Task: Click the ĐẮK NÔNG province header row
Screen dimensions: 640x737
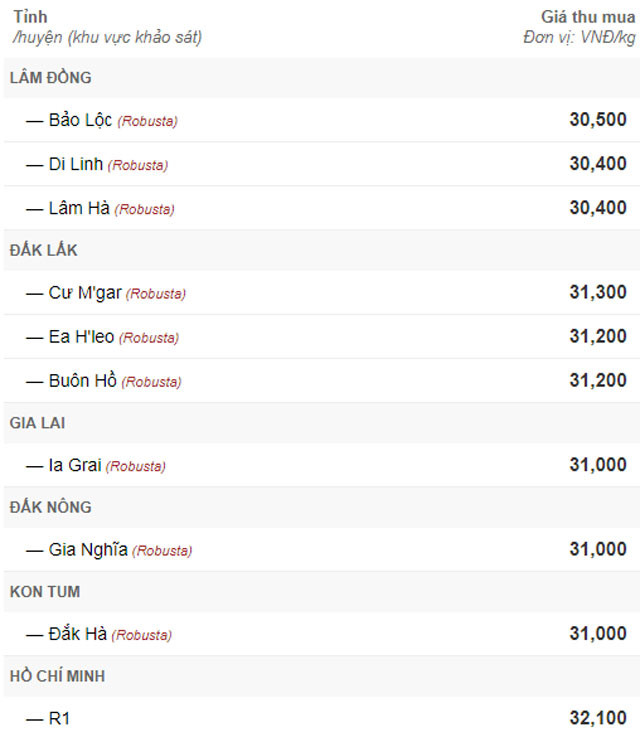Action: 50,507
